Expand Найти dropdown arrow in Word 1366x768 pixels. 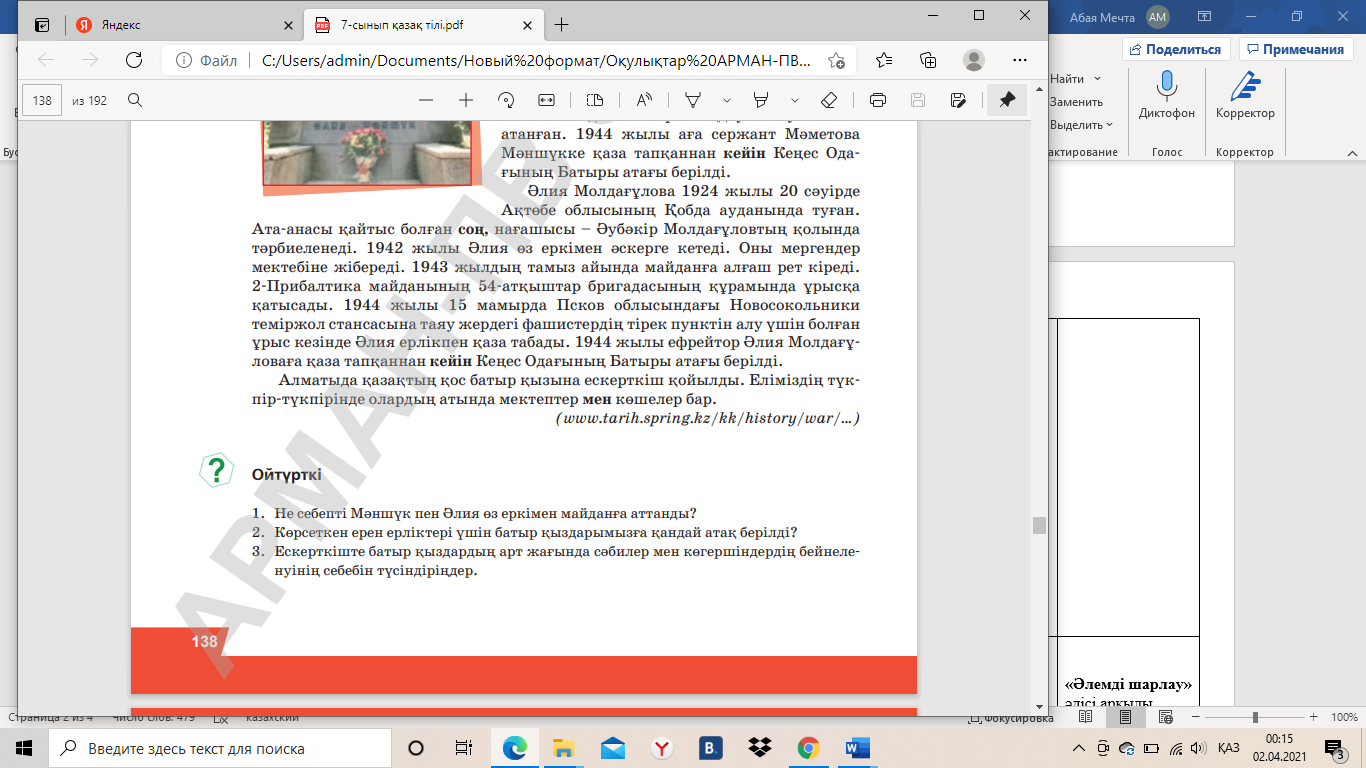pyautogui.click(x=1097, y=79)
